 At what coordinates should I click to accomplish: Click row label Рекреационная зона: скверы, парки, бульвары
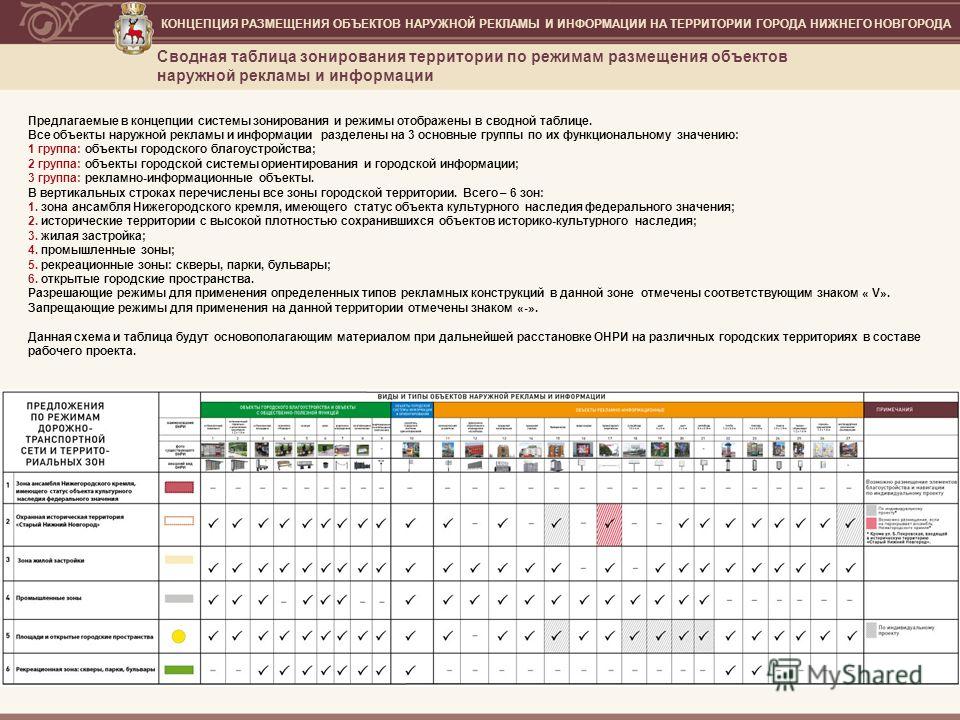[x=85, y=669]
